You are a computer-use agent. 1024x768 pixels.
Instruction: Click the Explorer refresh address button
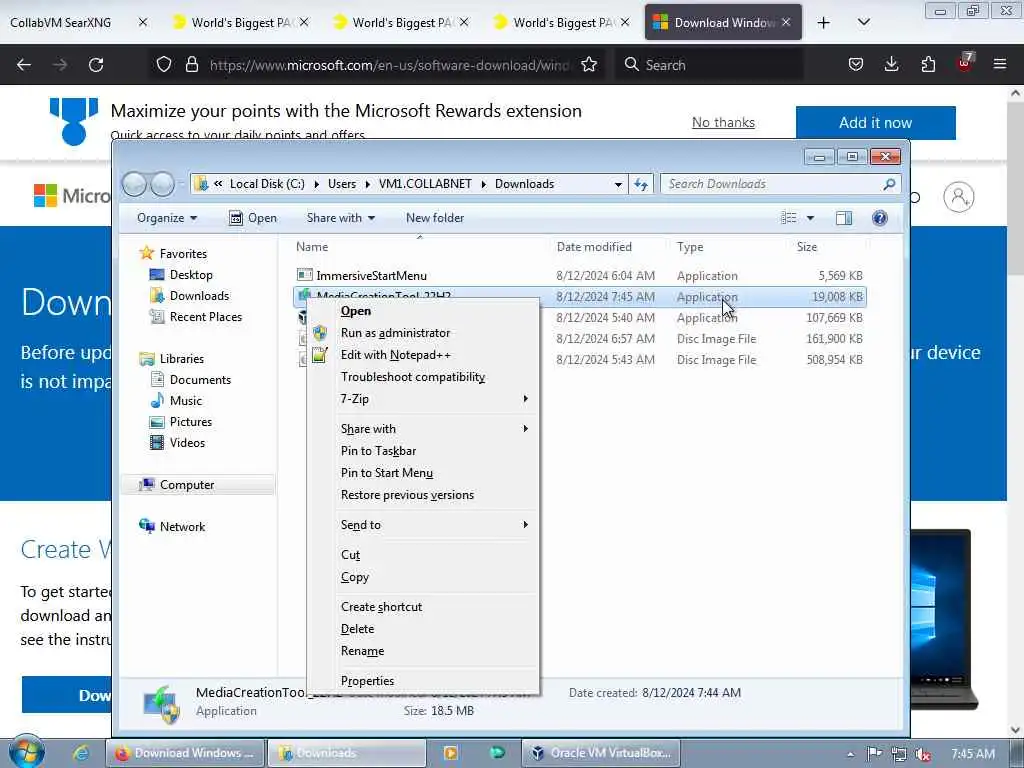(x=641, y=184)
